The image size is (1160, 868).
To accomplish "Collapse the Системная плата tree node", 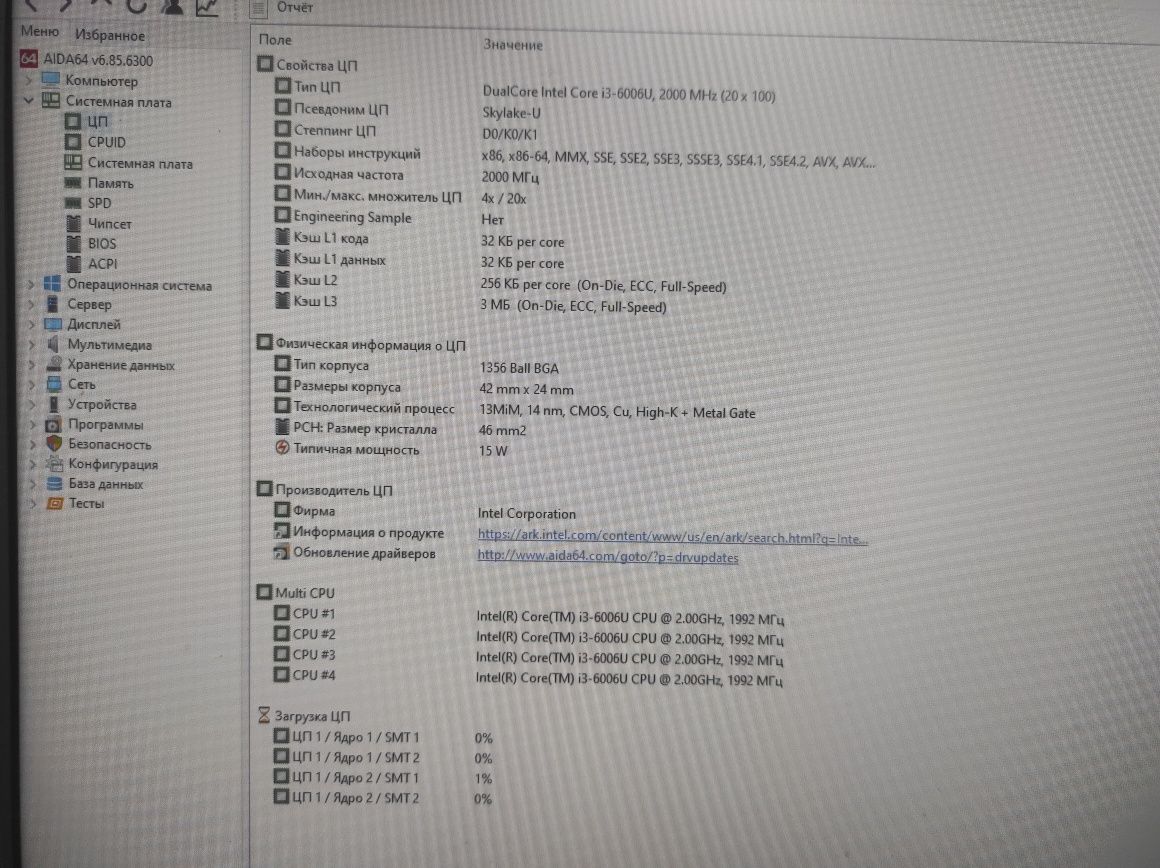I will tap(28, 100).
